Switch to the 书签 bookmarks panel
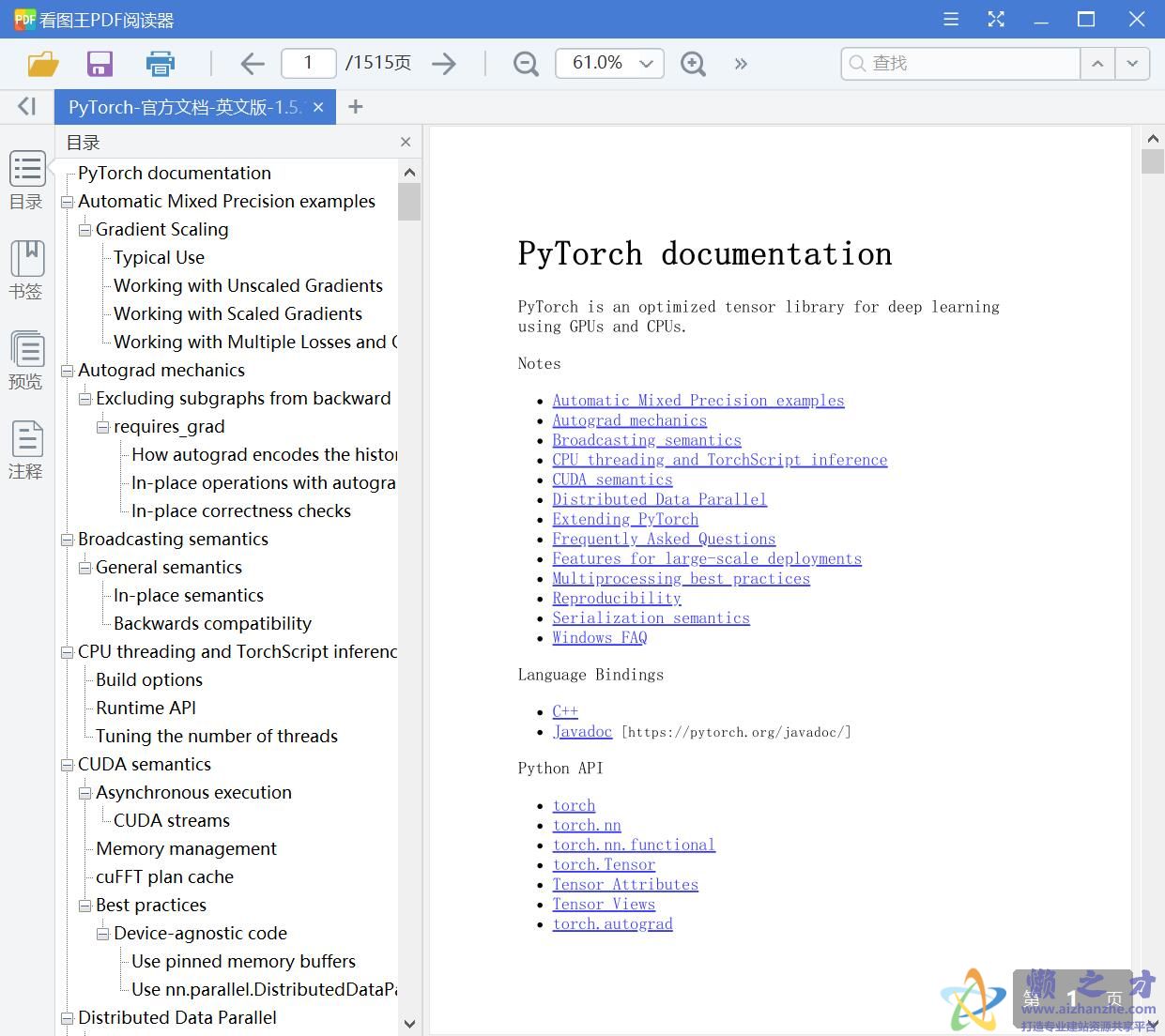 (26, 271)
